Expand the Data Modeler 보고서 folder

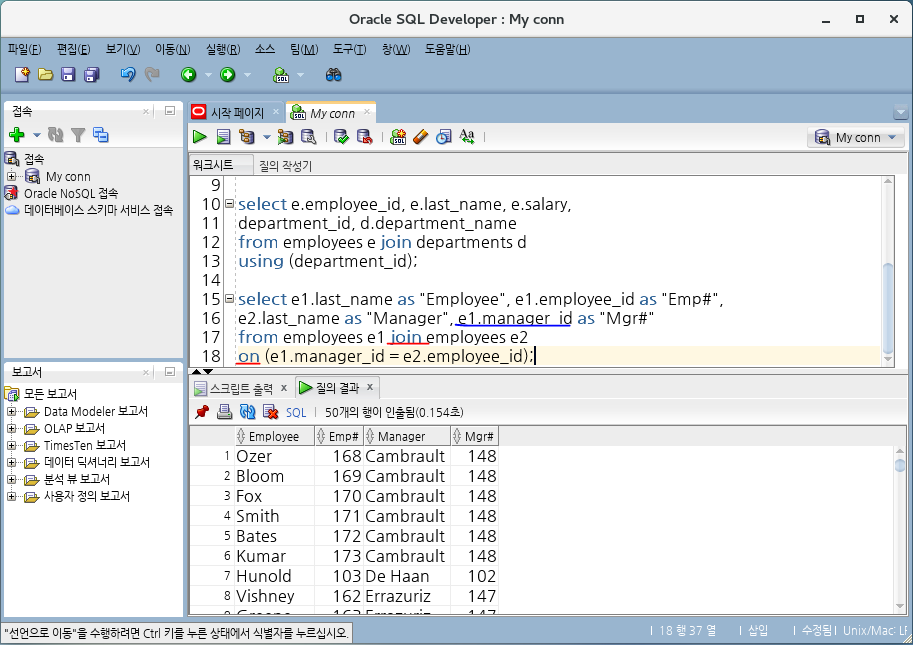(11, 412)
